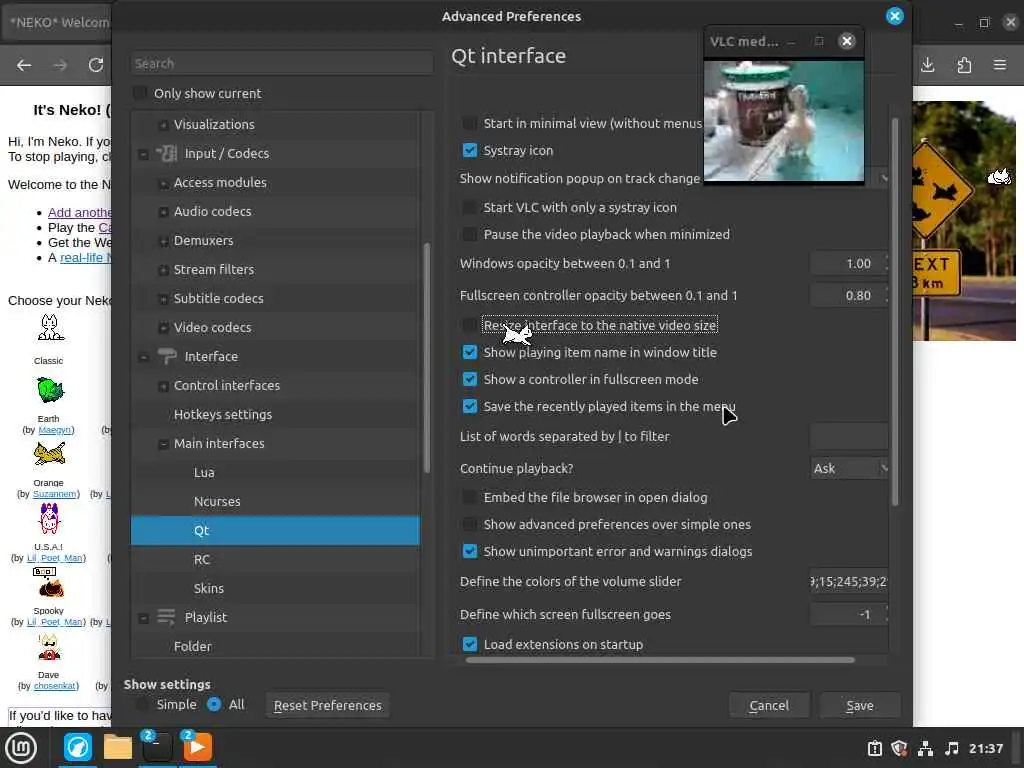Select the Spooky Neko icon
Viewport: 1024px width, 768px height.
[48, 583]
